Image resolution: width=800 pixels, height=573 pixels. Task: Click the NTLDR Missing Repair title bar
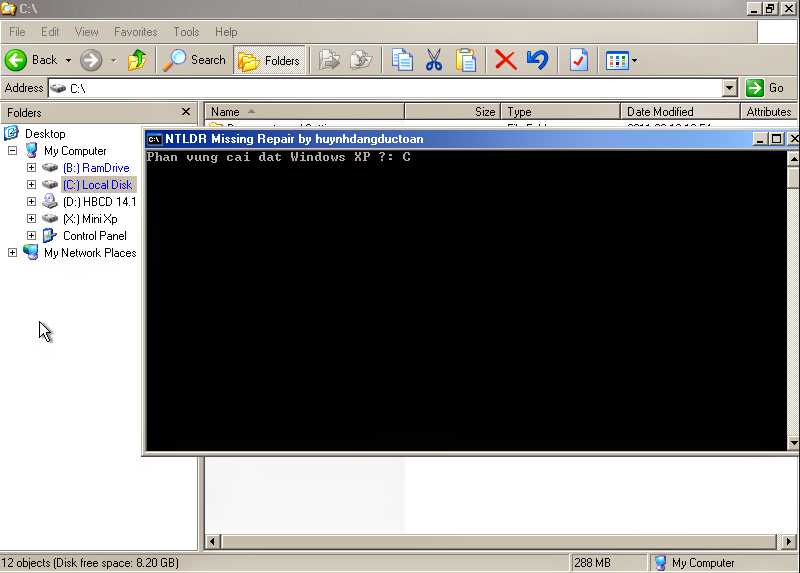tap(449, 139)
